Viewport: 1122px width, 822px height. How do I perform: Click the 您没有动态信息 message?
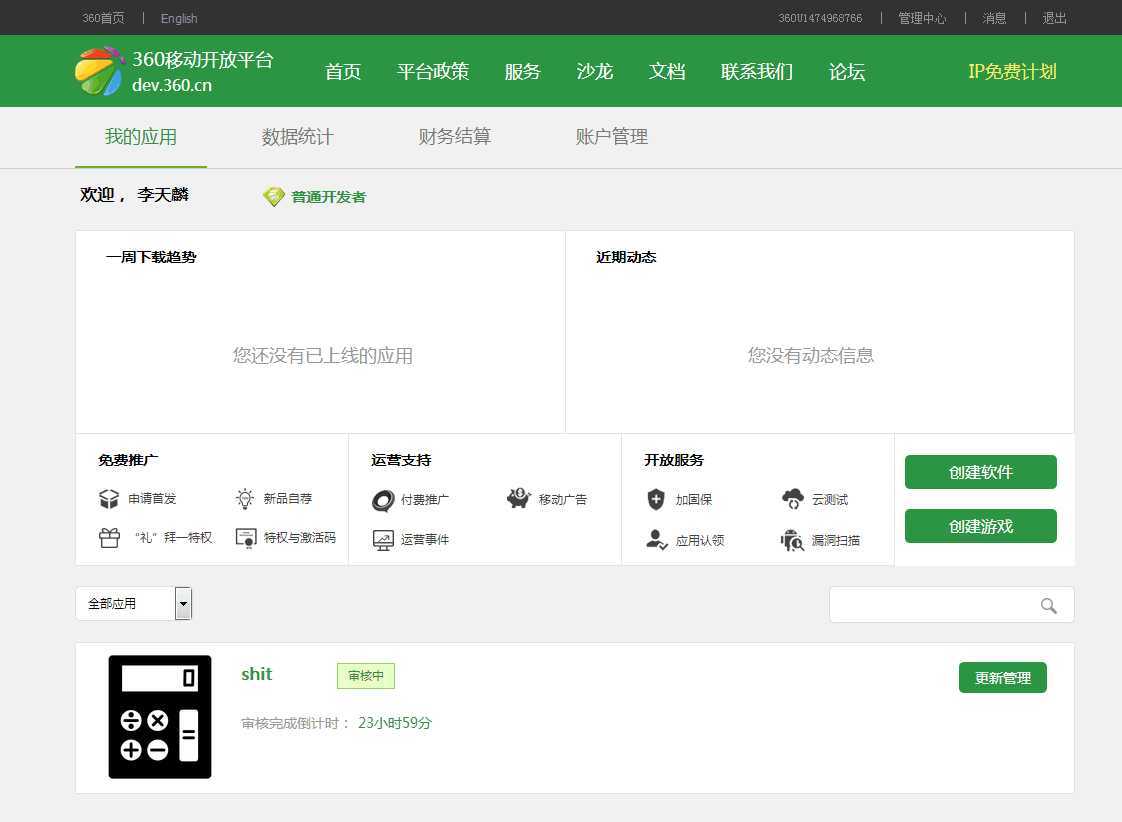tap(811, 356)
